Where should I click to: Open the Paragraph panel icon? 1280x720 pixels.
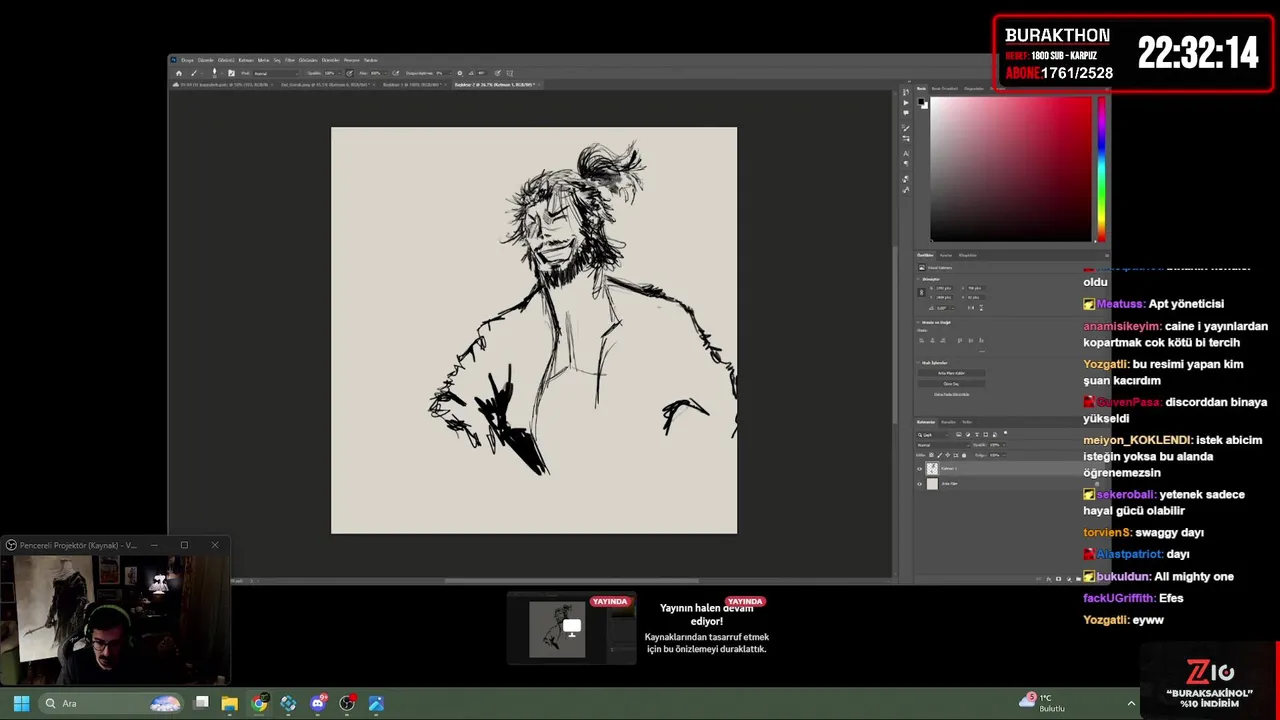point(906,164)
